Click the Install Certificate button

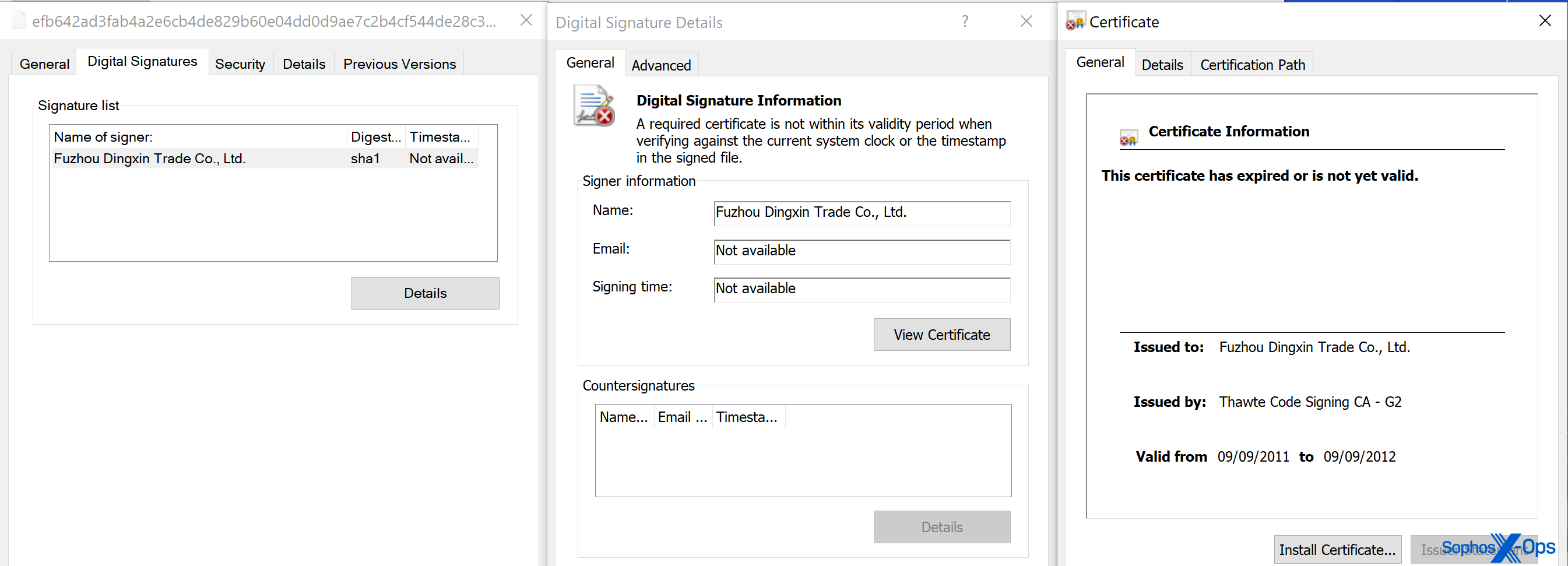pos(1337,550)
